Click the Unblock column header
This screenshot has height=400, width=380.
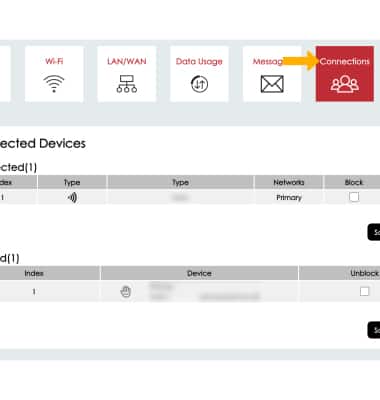pos(340,273)
